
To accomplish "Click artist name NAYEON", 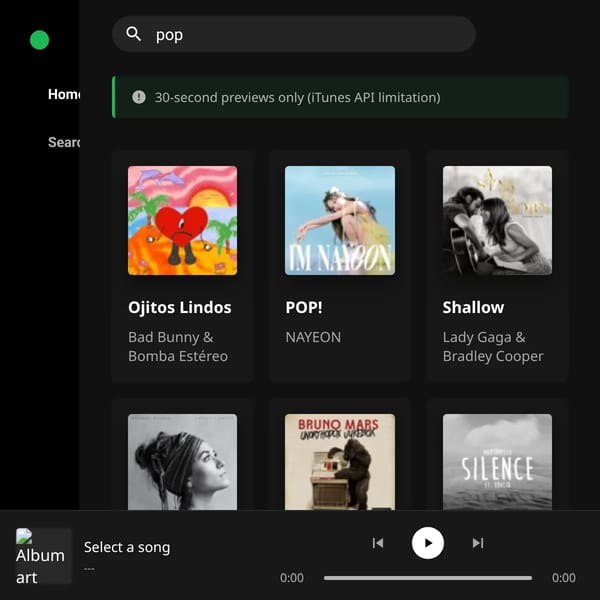I will pyautogui.click(x=313, y=337).
